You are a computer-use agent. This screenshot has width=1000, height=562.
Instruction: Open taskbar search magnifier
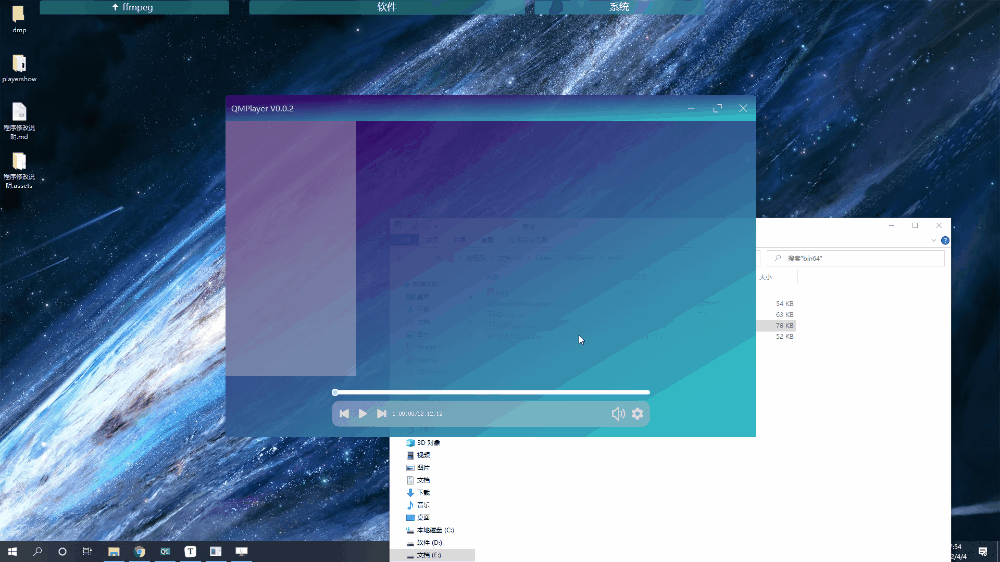pos(38,551)
